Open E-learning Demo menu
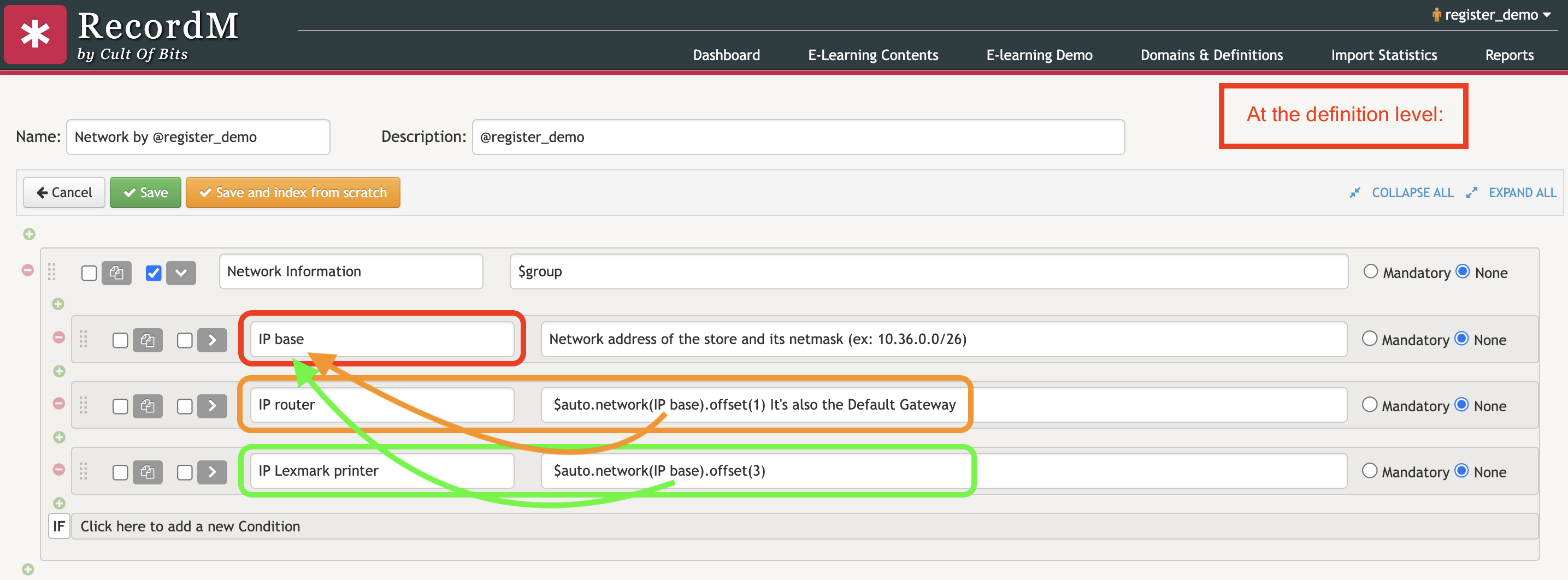Screen dimensions: 1568x580 click(1039, 55)
